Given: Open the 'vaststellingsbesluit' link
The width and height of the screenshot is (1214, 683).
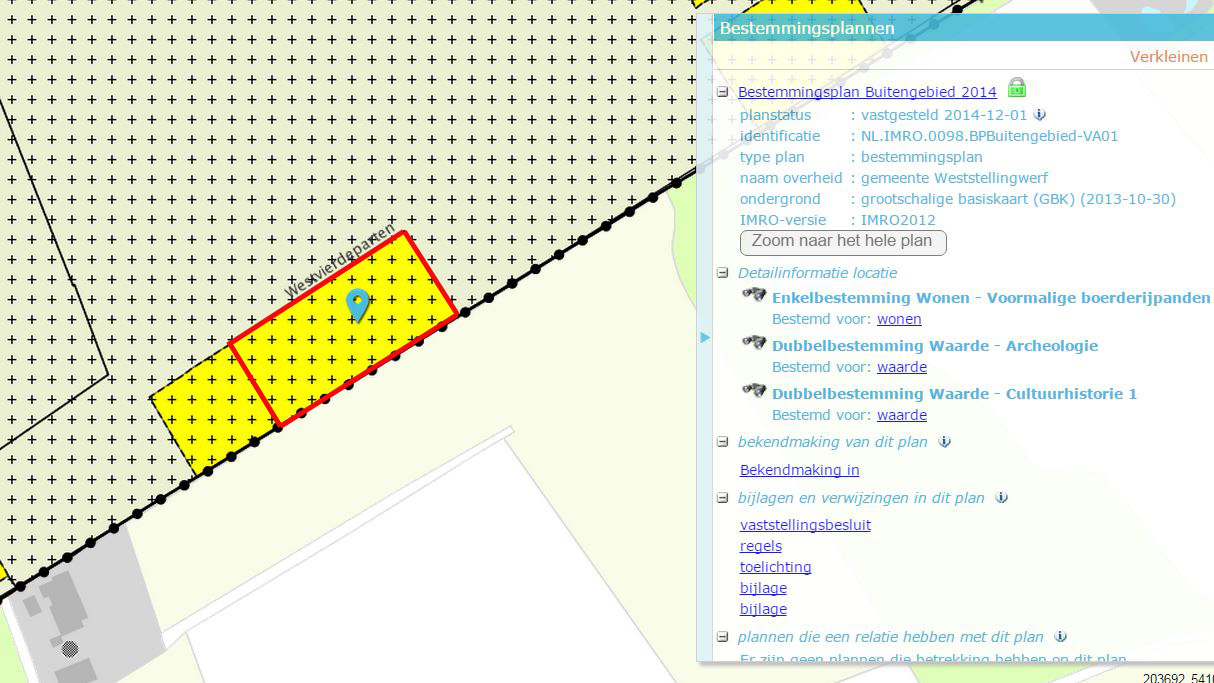Looking at the screenshot, I should click(805, 525).
